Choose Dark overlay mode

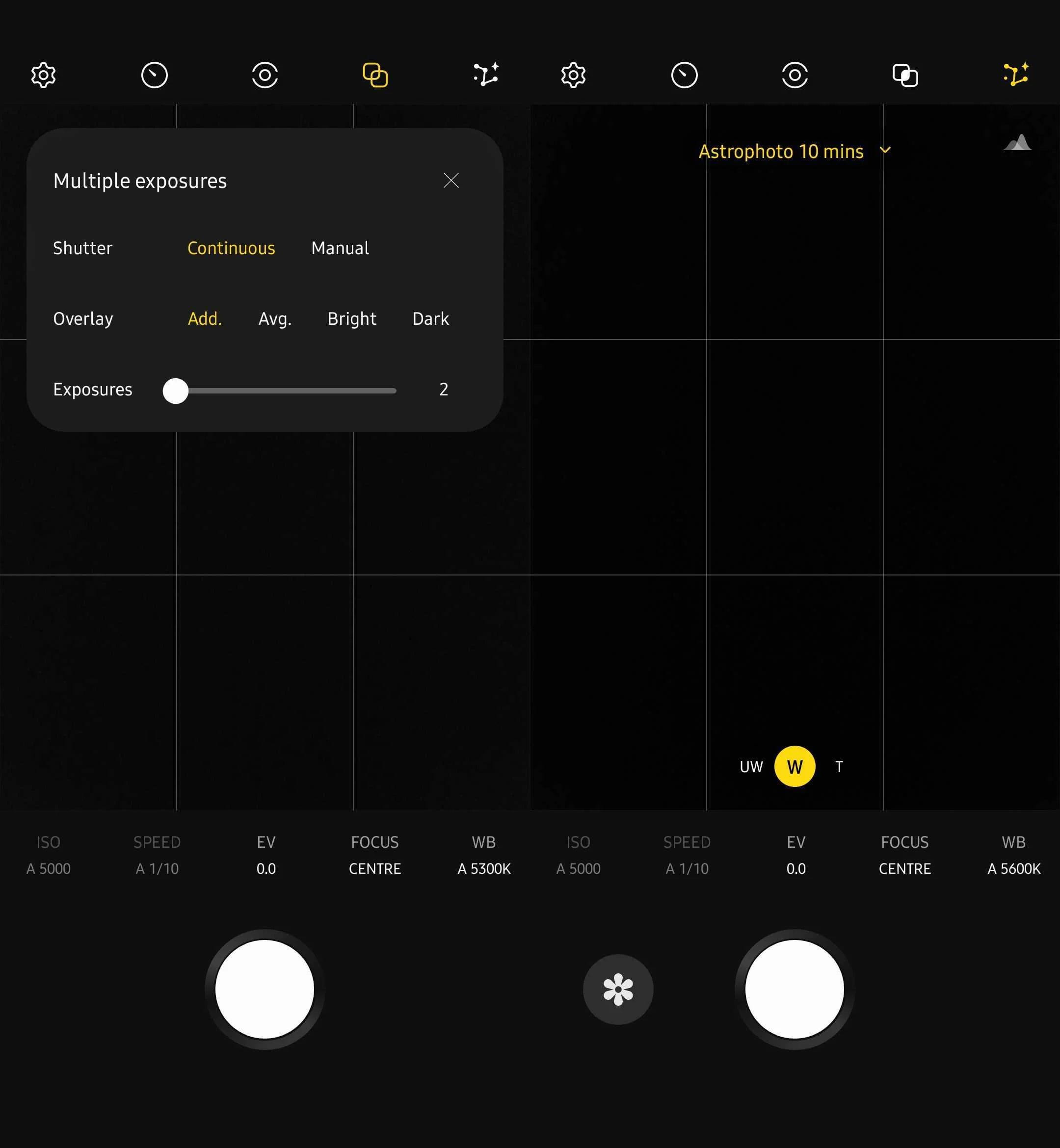(430, 319)
